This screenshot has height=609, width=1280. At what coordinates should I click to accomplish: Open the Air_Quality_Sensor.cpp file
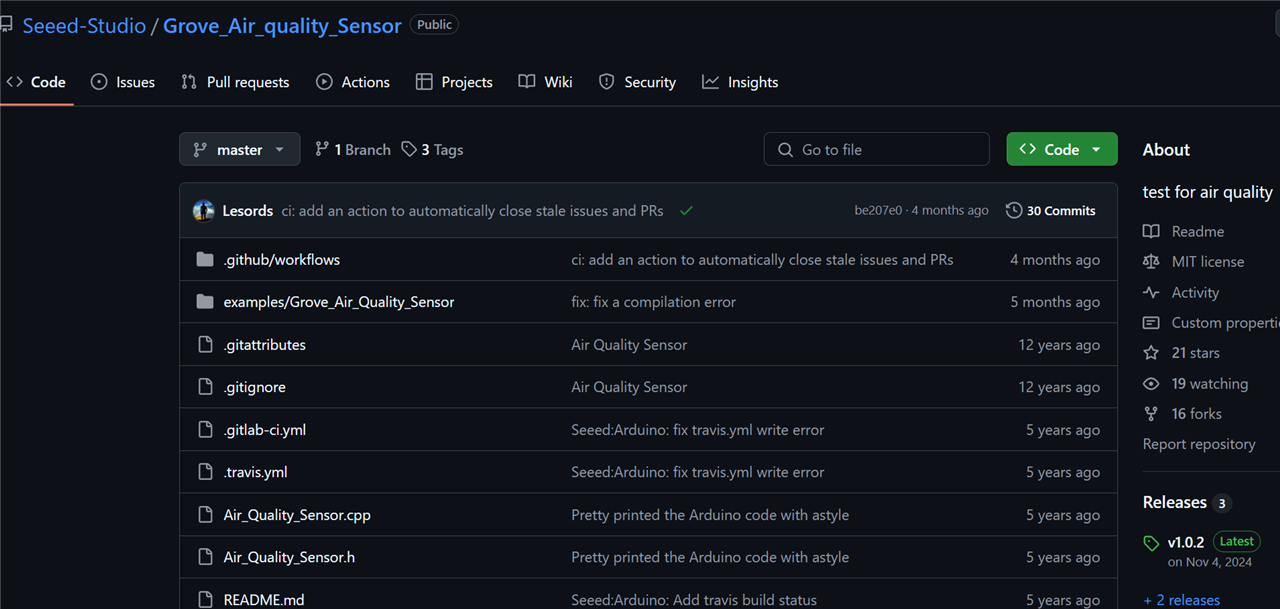(x=297, y=515)
